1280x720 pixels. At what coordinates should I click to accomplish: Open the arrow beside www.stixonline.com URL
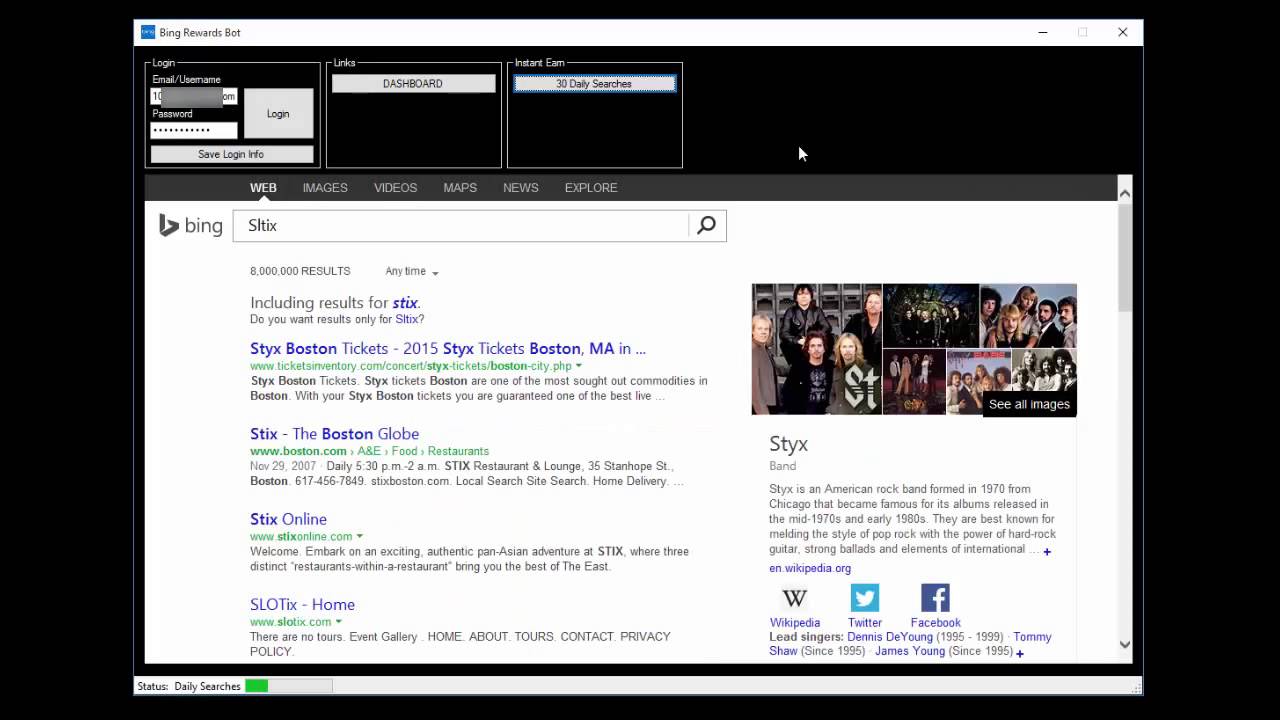pyautogui.click(x=359, y=537)
